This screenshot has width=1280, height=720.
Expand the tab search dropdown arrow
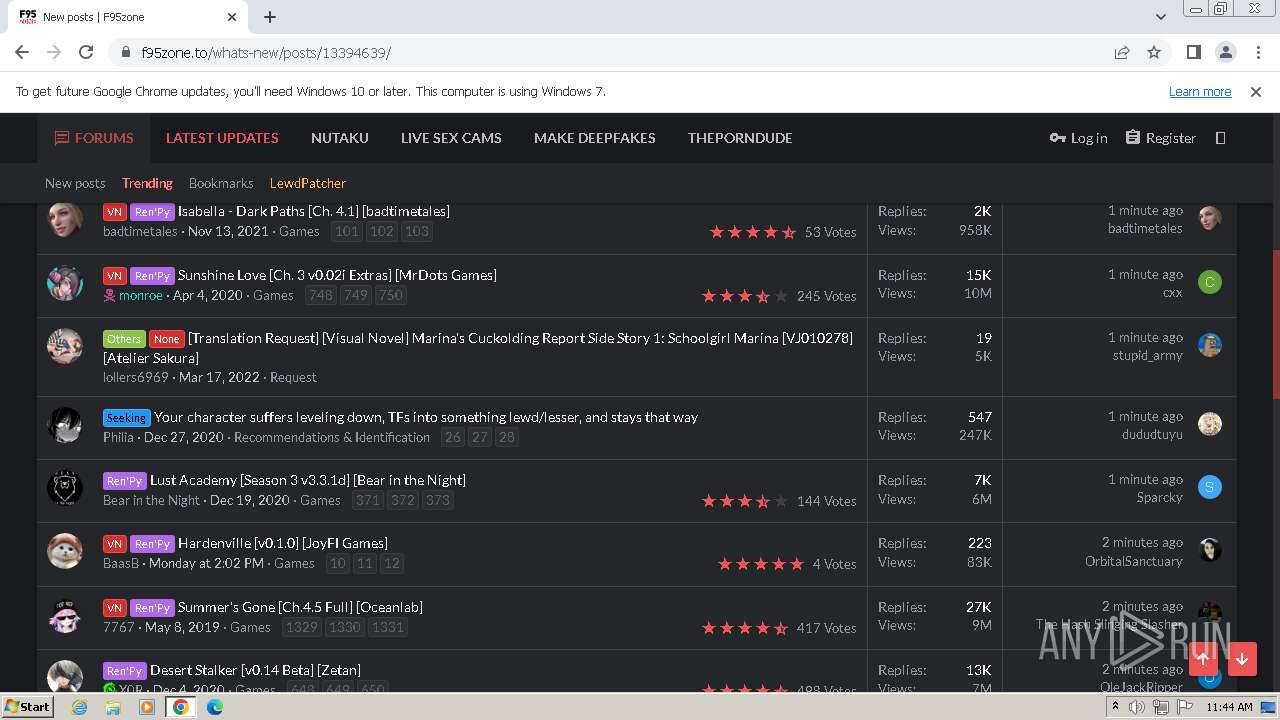1160,17
